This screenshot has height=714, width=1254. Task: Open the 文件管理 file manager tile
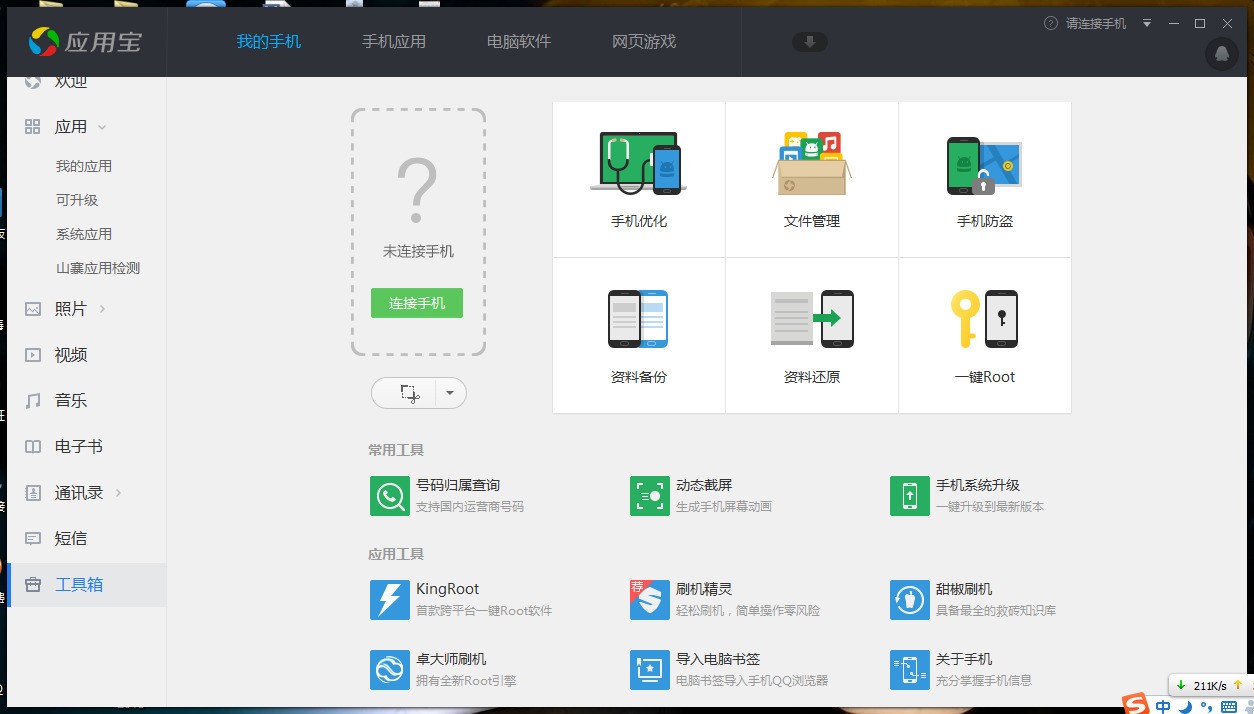811,179
